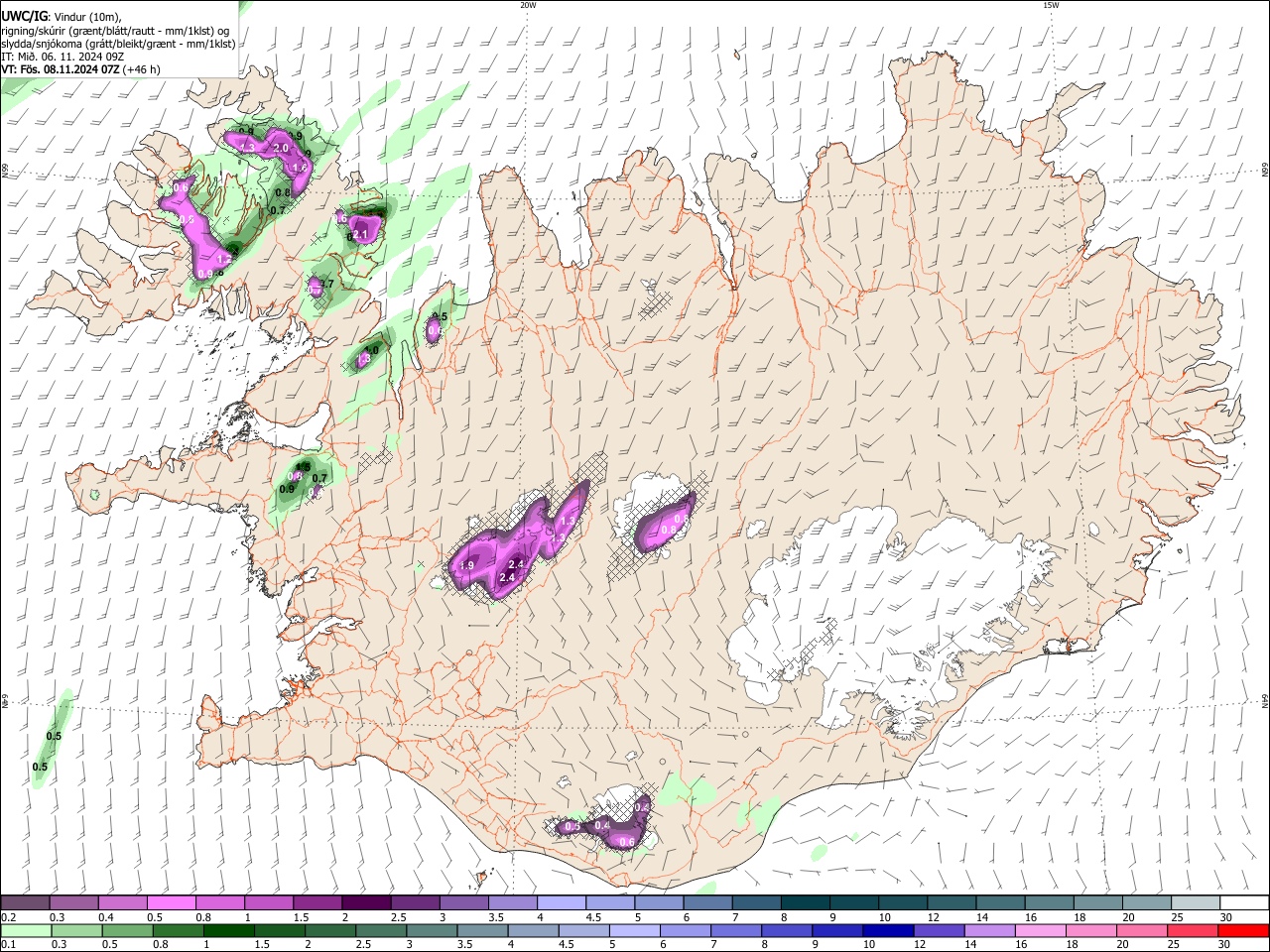
Task: Pick the 0.5–0.8 bright pink top-row swatch
Action: tap(171, 903)
